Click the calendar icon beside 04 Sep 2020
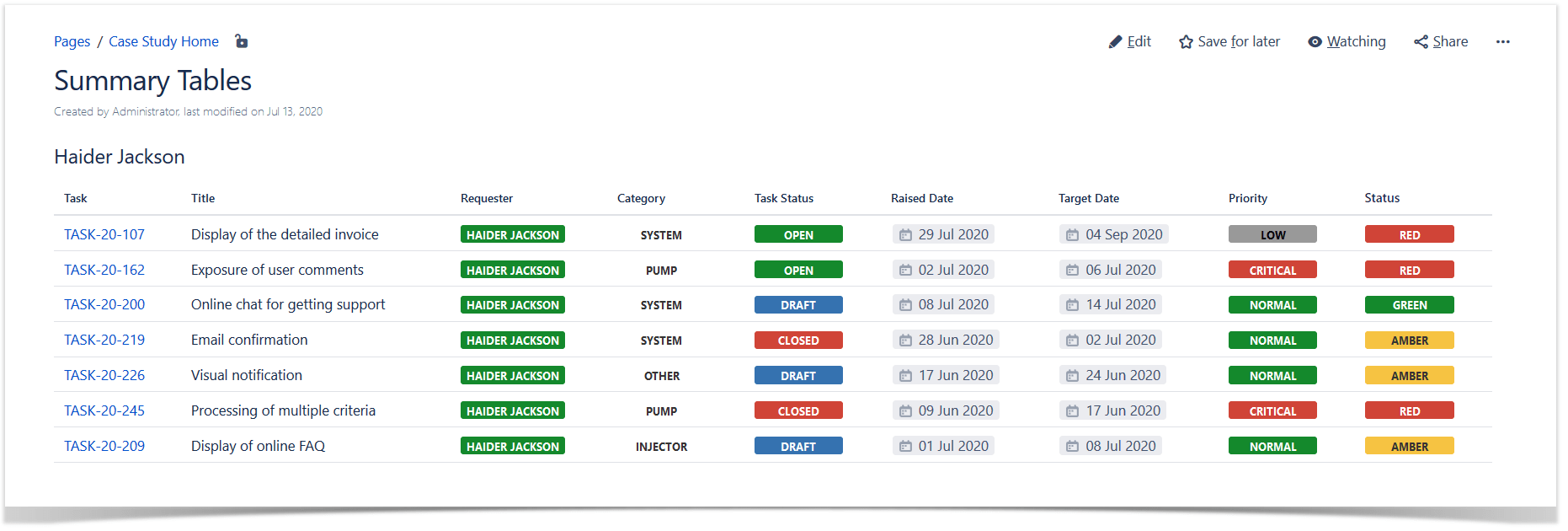 [x=1072, y=235]
